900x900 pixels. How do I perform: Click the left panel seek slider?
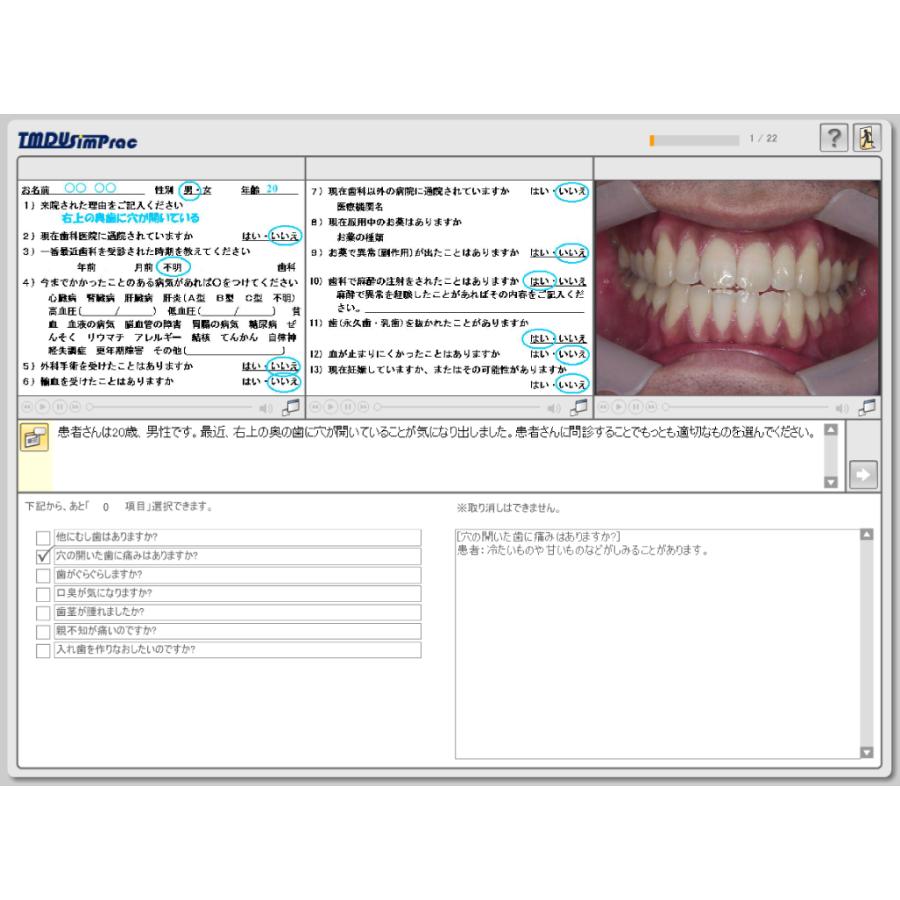tap(169, 407)
